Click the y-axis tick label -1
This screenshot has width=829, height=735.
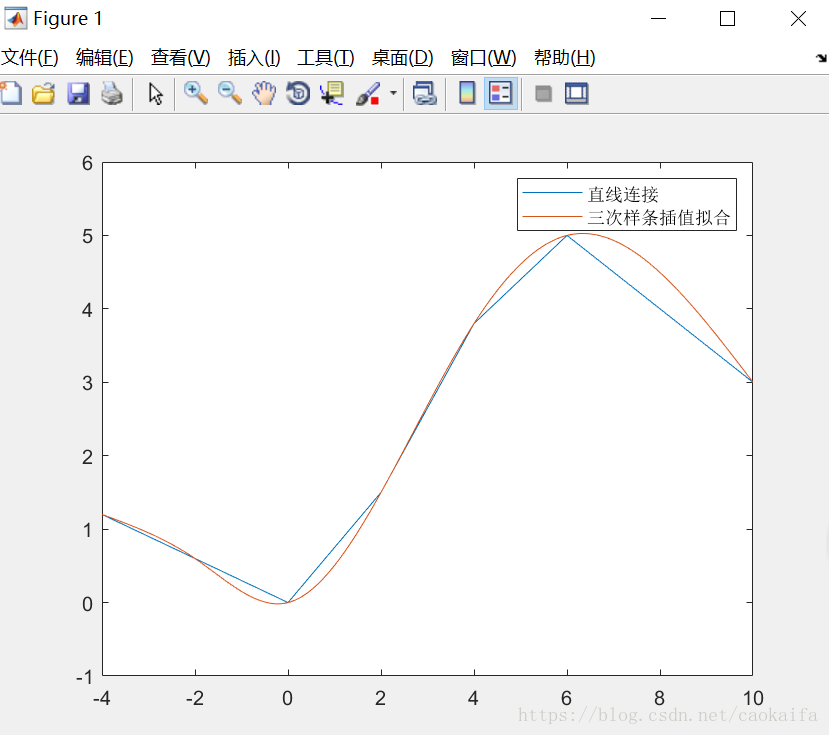(x=85, y=677)
